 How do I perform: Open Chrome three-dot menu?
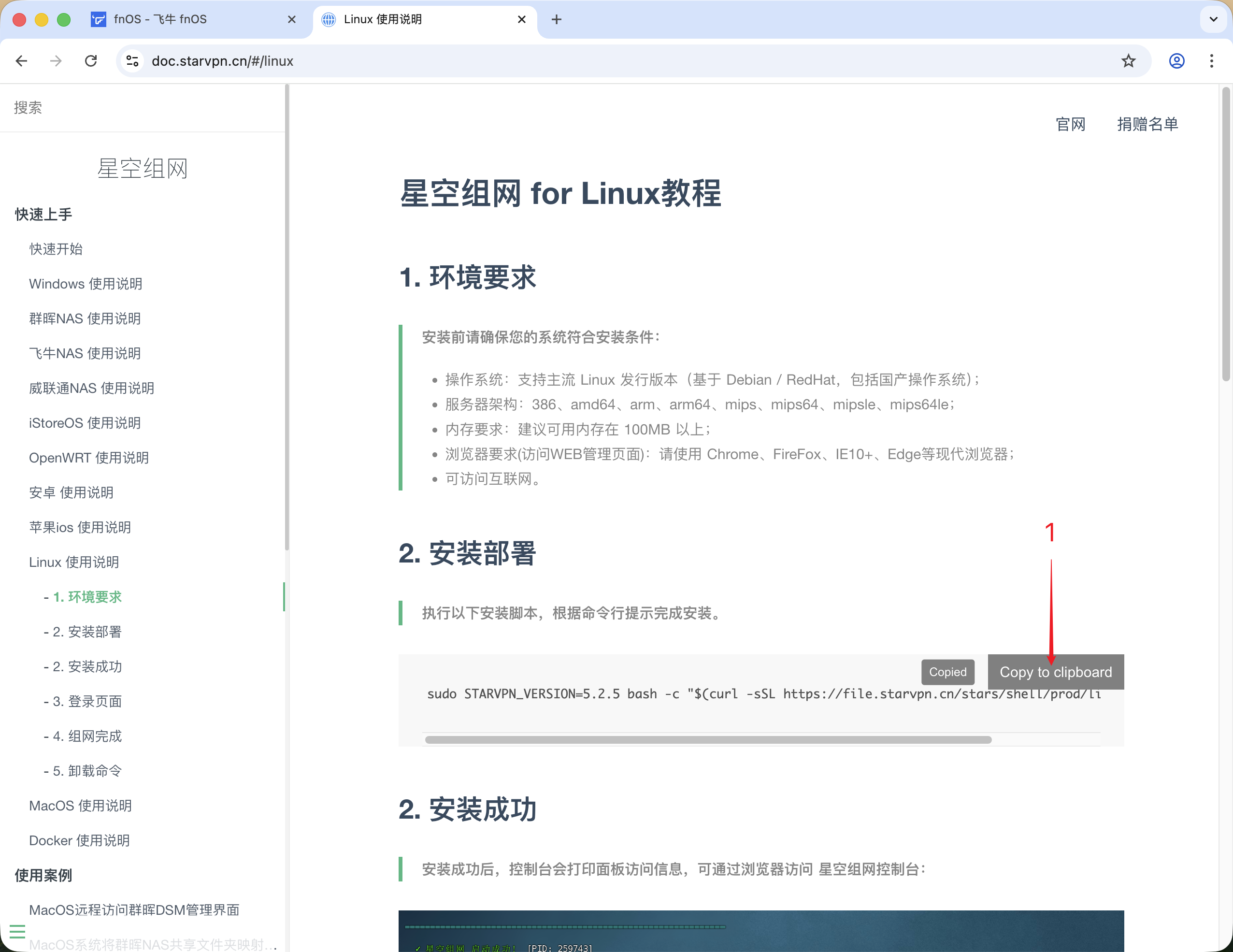tap(1212, 61)
